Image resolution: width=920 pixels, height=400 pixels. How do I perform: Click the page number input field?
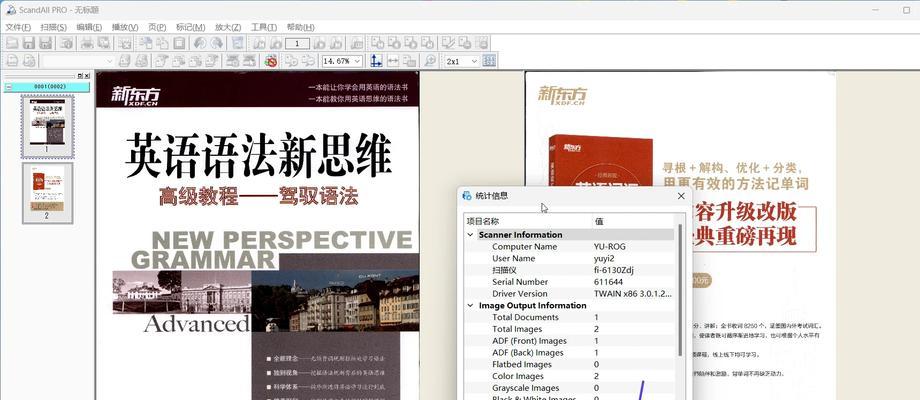click(x=297, y=43)
